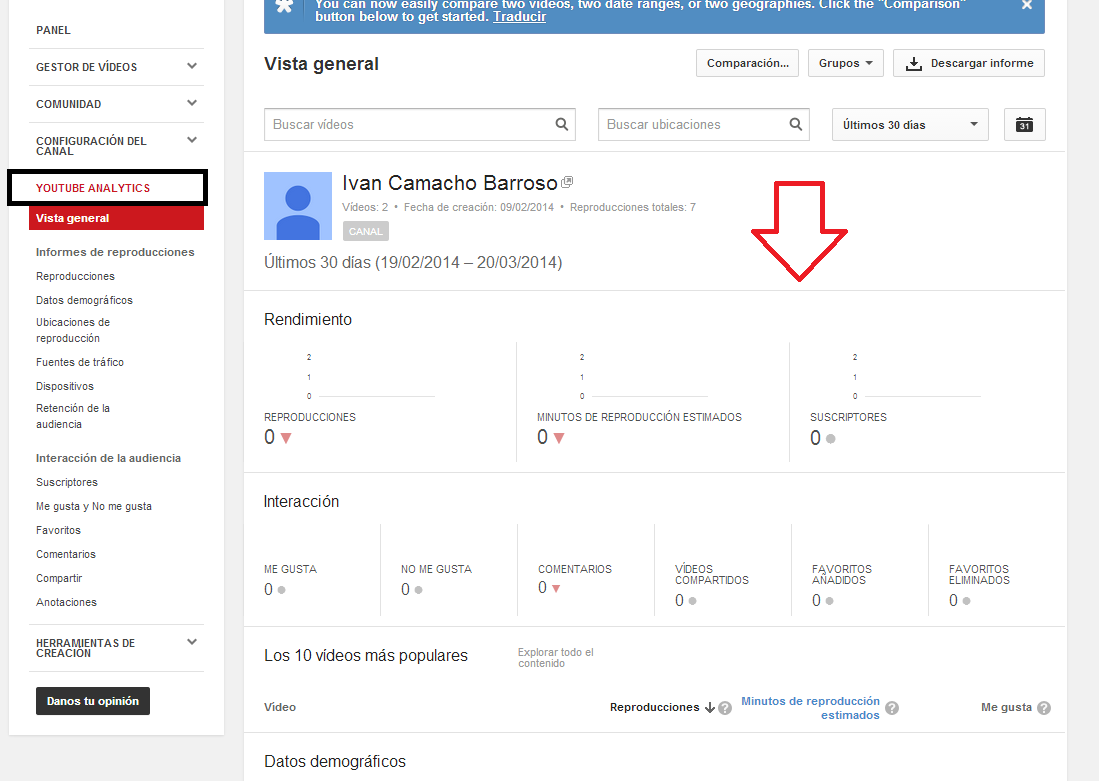
Task: Click the CANAL badge
Action: point(365,231)
